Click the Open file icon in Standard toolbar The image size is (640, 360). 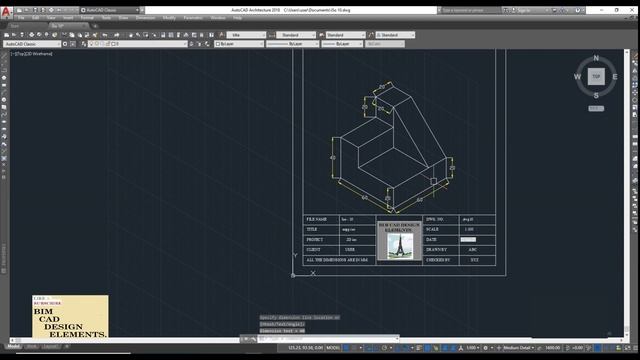click(14, 35)
